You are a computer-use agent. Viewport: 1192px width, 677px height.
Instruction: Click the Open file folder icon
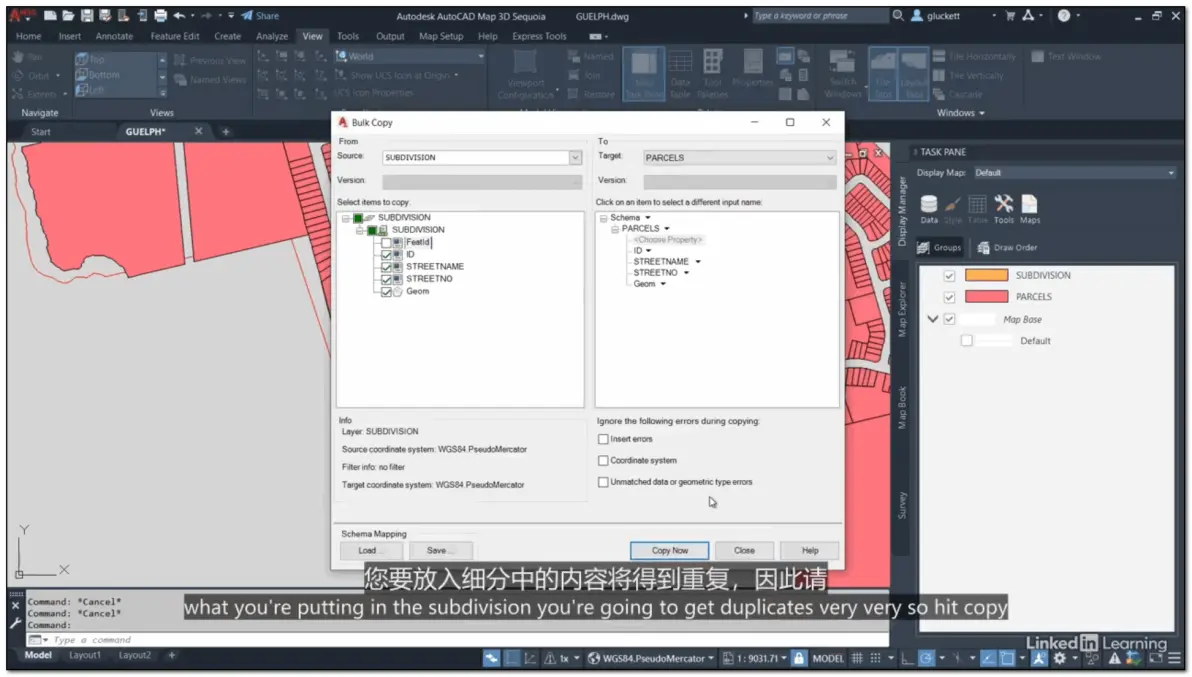(68, 15)
